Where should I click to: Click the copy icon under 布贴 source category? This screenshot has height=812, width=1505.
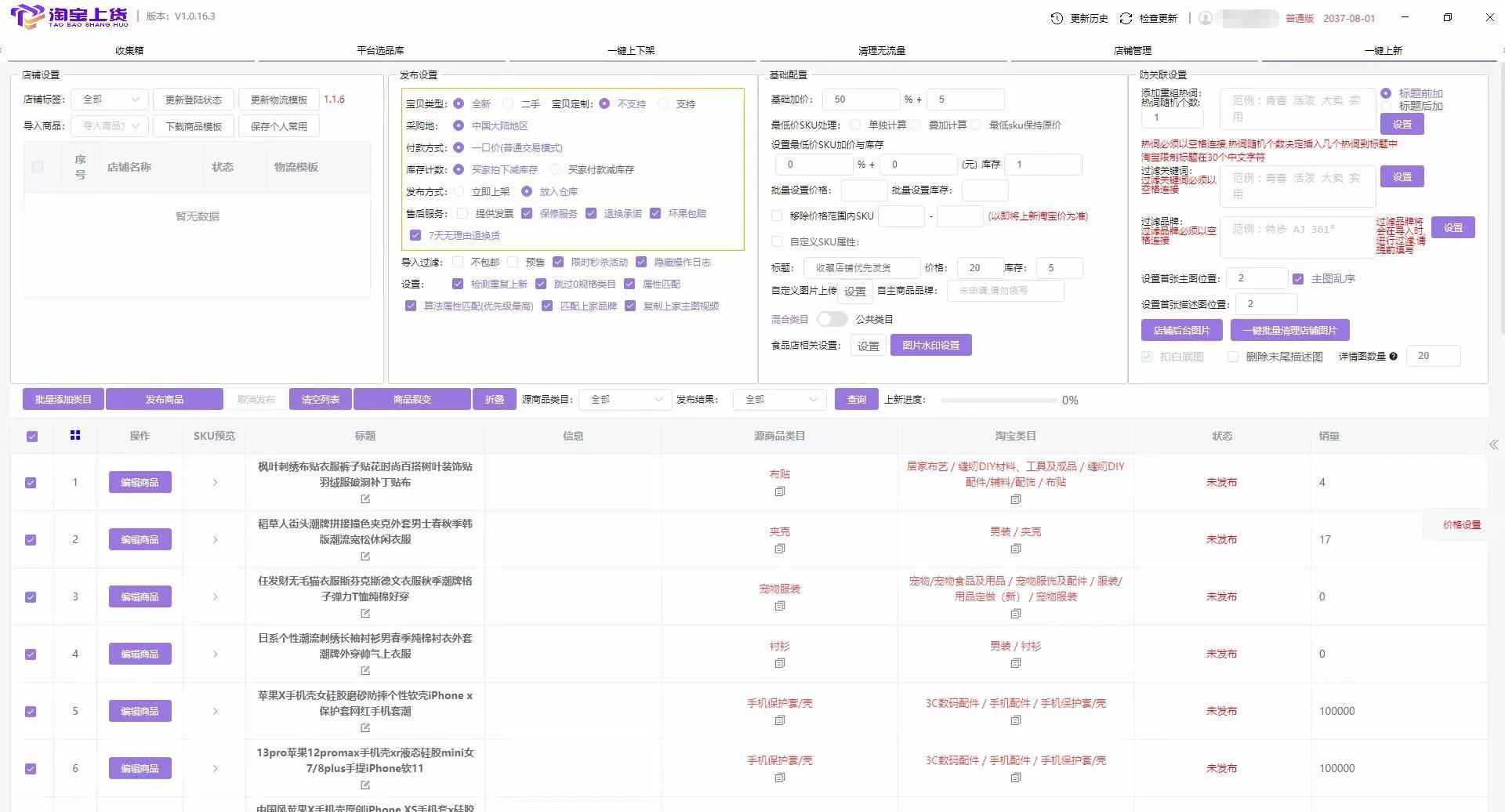[780, 491]
